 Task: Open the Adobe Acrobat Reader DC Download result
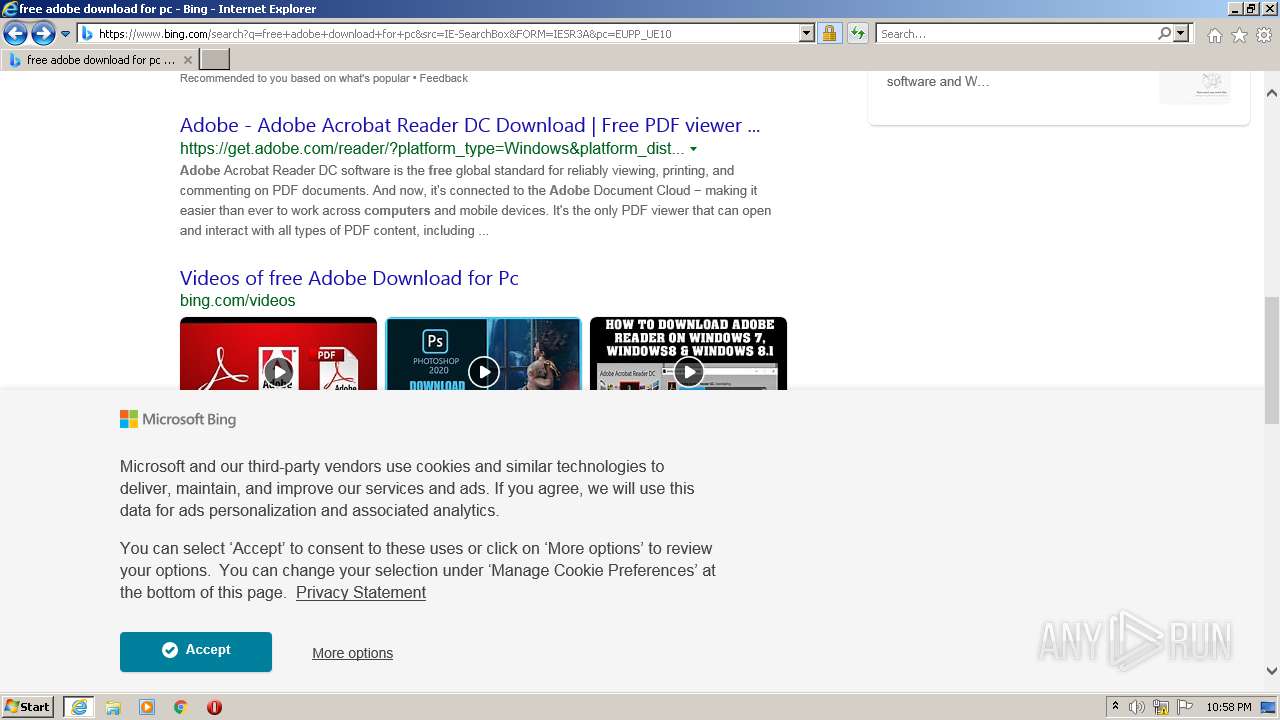pos(470,125)
